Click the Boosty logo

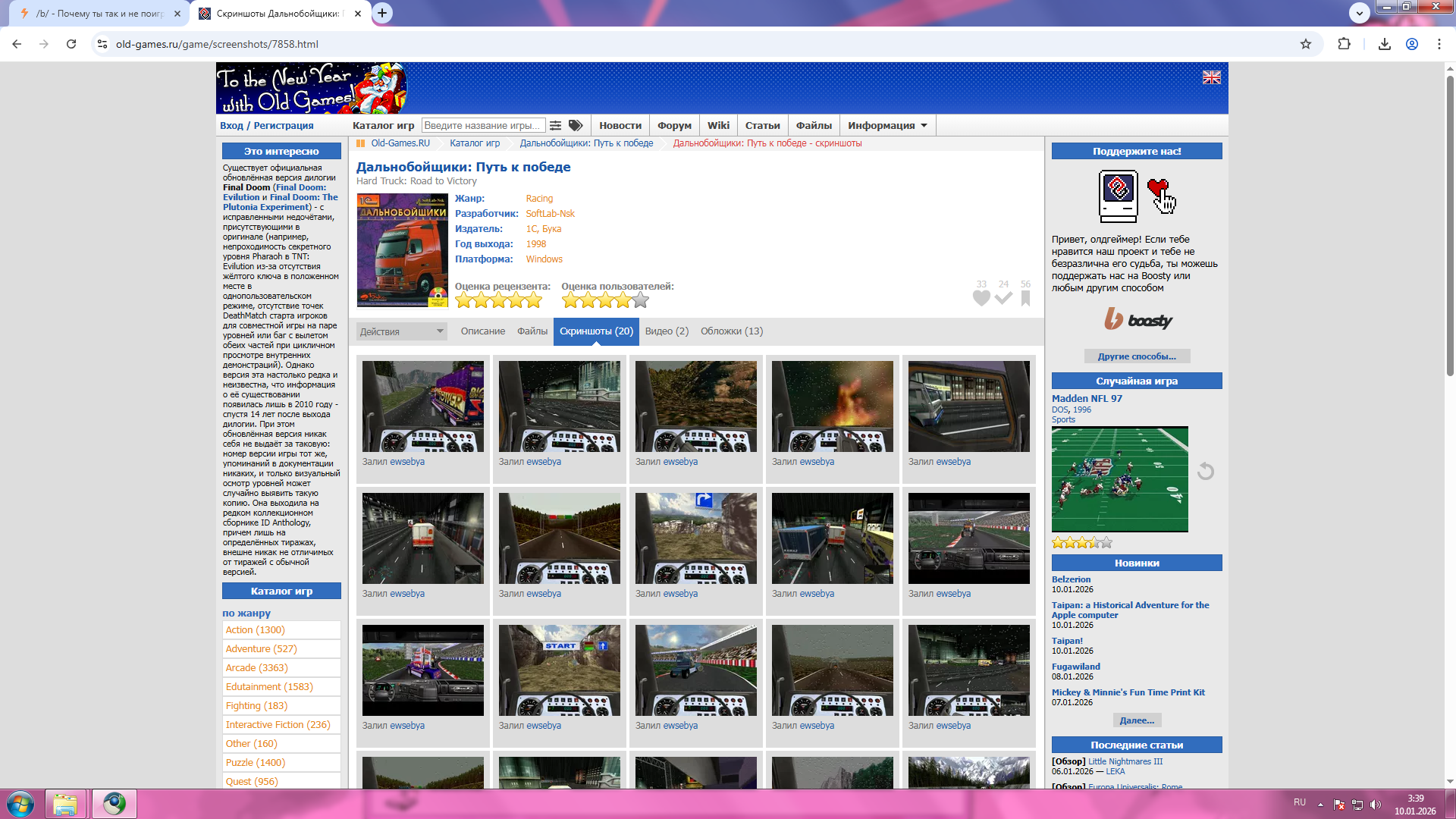(x=1137, y=320)
